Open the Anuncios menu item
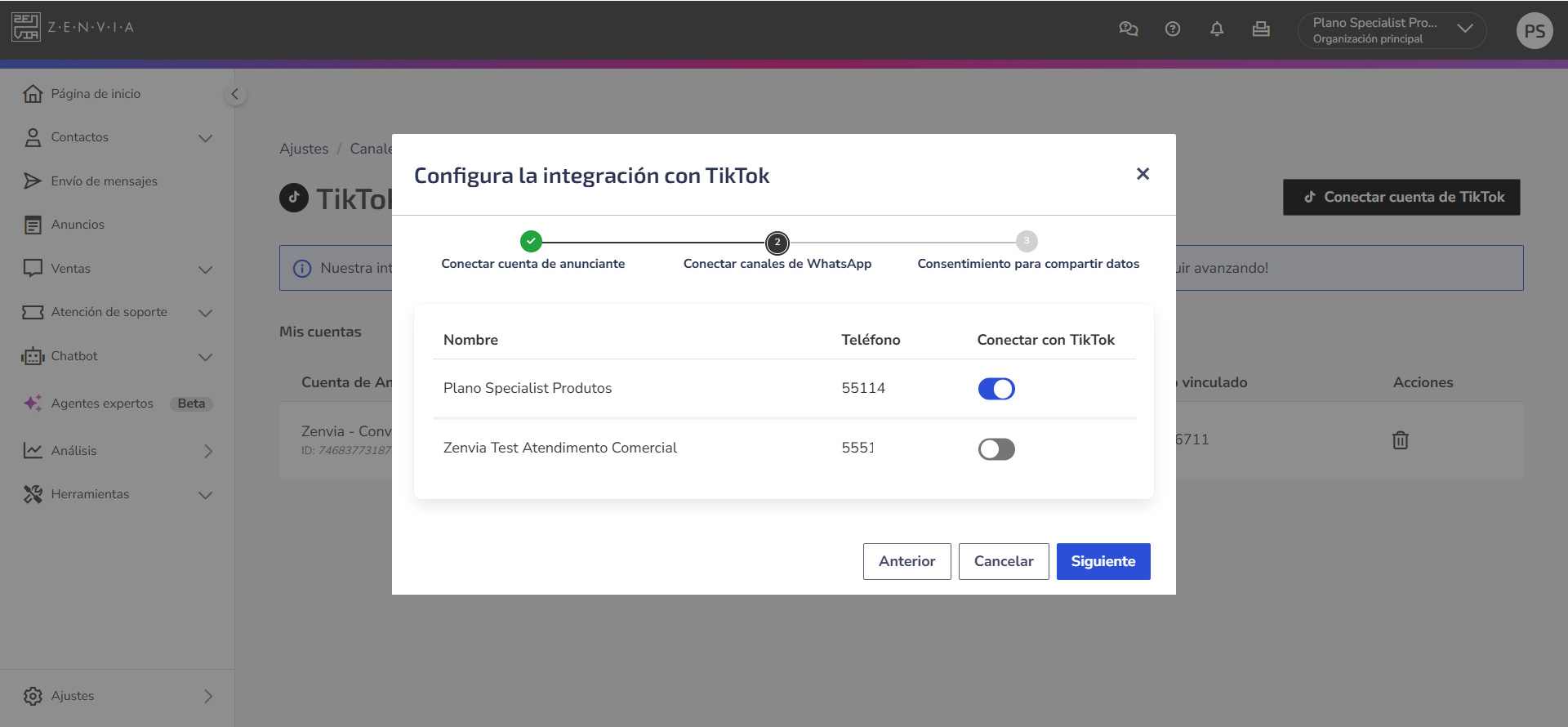Viewport: 1568px width, 727px height. 78,225
